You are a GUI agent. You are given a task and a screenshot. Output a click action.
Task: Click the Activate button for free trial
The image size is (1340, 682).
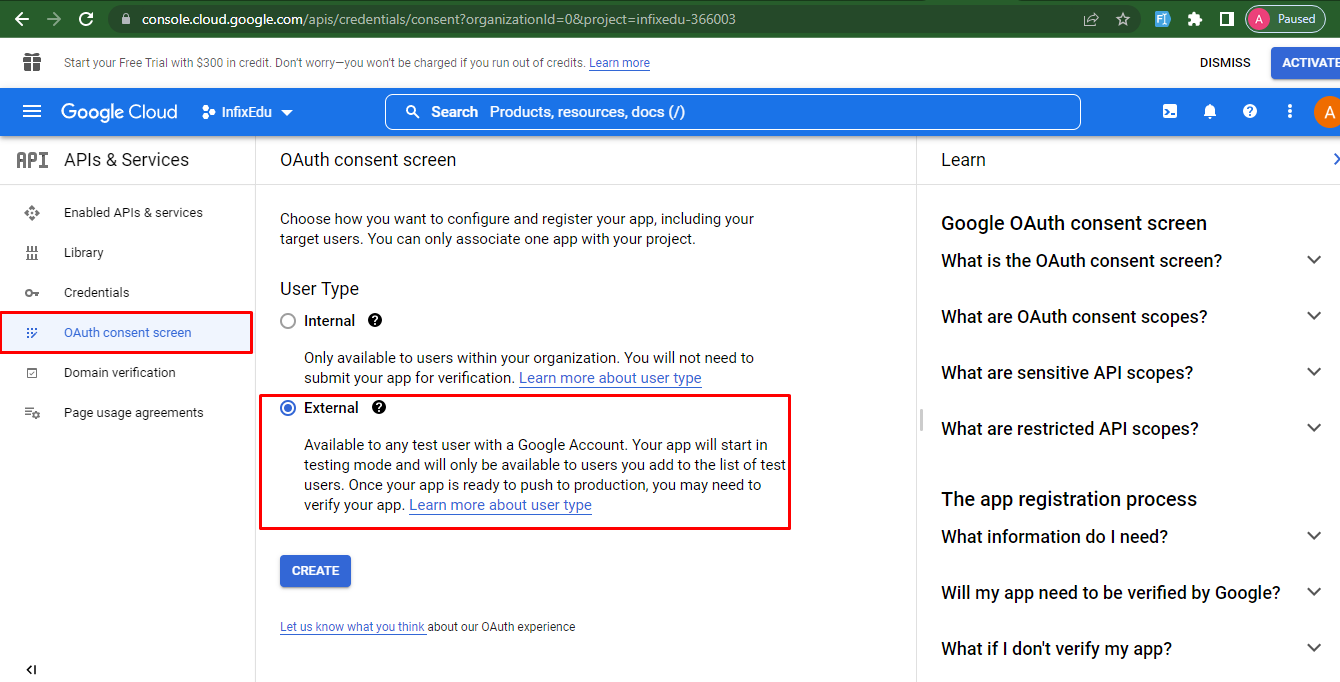[x=1306, y=63]
